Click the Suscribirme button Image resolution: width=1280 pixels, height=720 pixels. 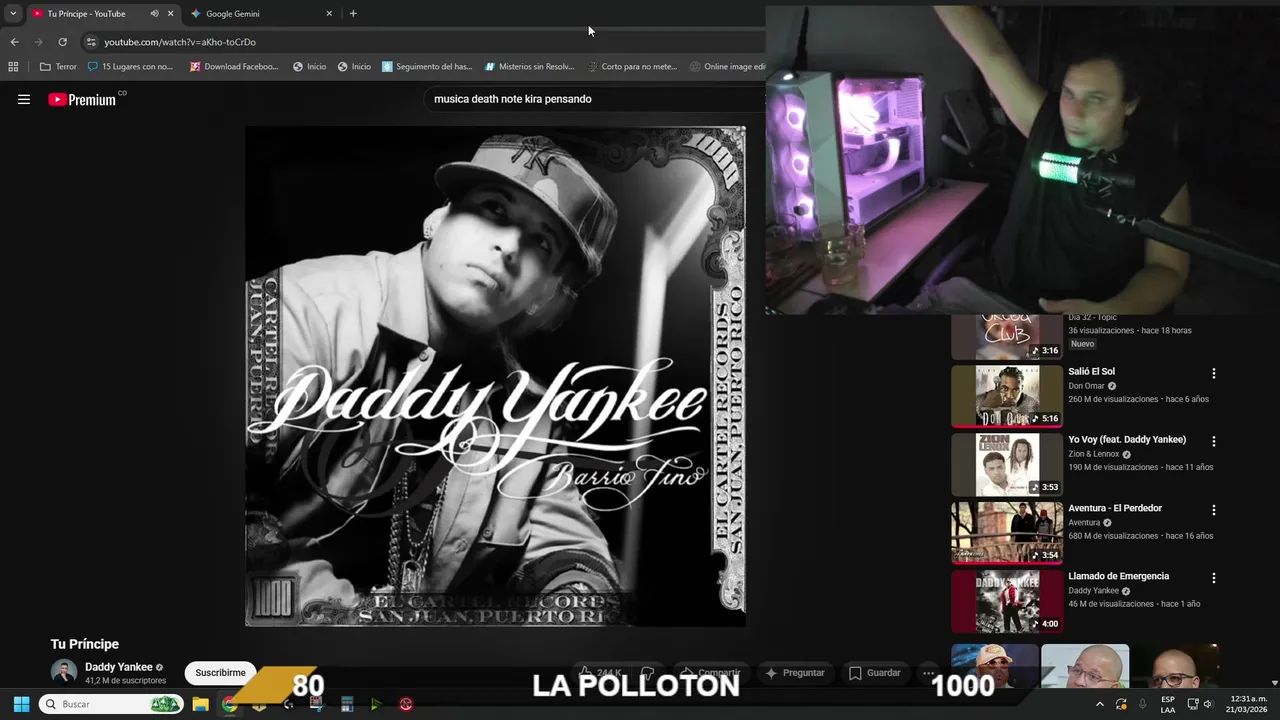pyautogui.click(x=220, y=673)
